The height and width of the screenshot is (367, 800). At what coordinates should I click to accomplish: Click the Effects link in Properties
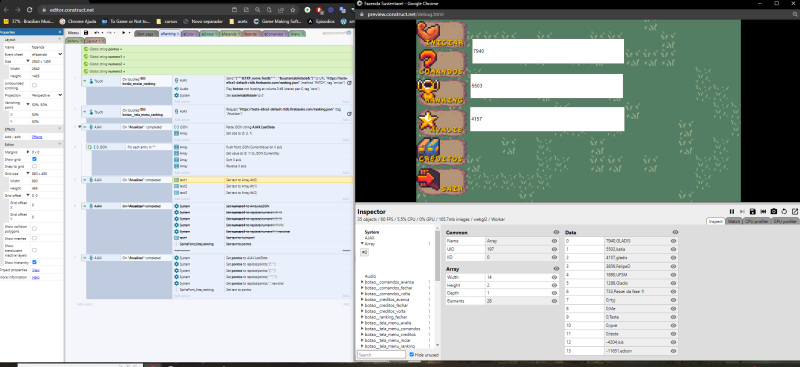[x=37, y=137]
